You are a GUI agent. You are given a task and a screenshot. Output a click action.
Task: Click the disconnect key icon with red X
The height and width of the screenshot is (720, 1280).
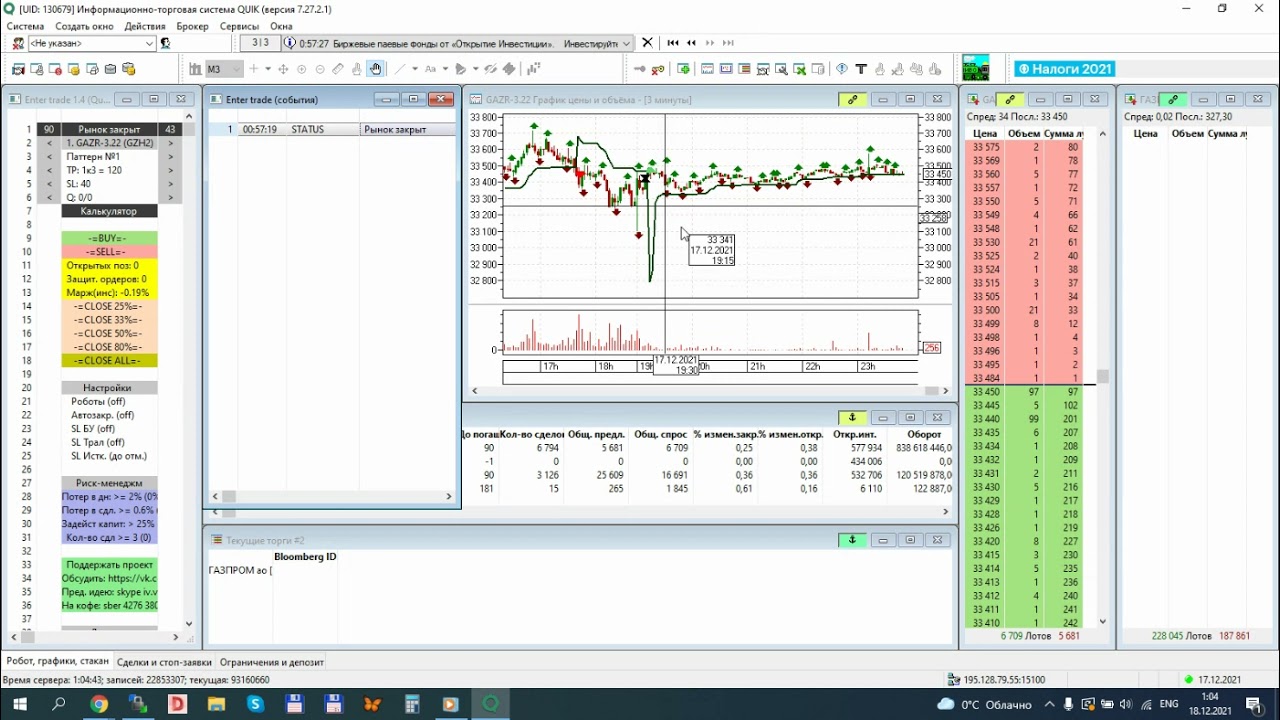658,69
